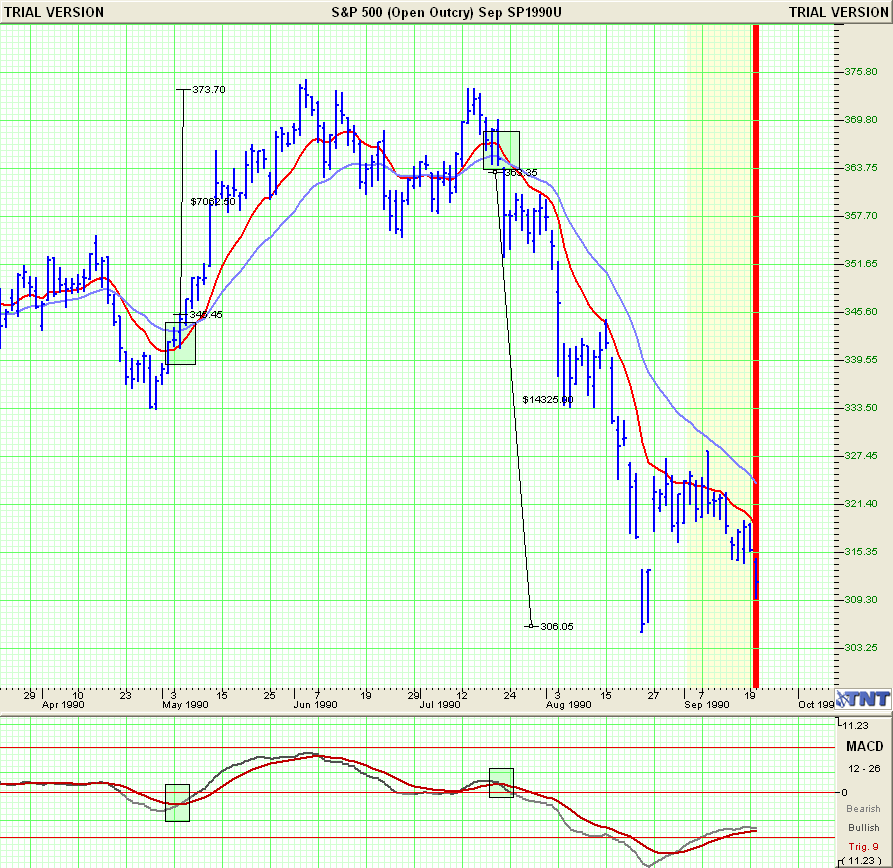The height and width of the screenshot is (868, 893).
Task: Click the $7062.50 profit annotation
Action: [x=213, y=202]
